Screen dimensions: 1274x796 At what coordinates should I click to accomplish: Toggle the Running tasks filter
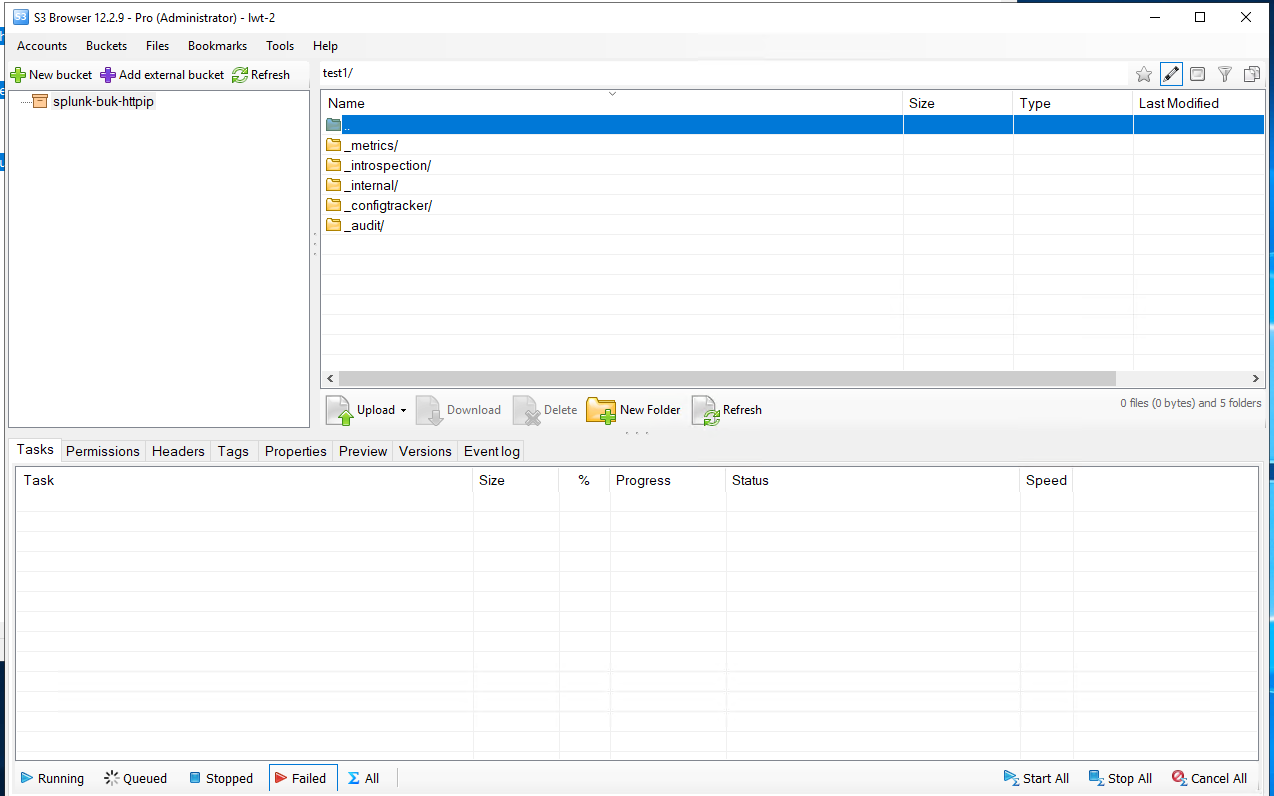(x=53, y=778)
